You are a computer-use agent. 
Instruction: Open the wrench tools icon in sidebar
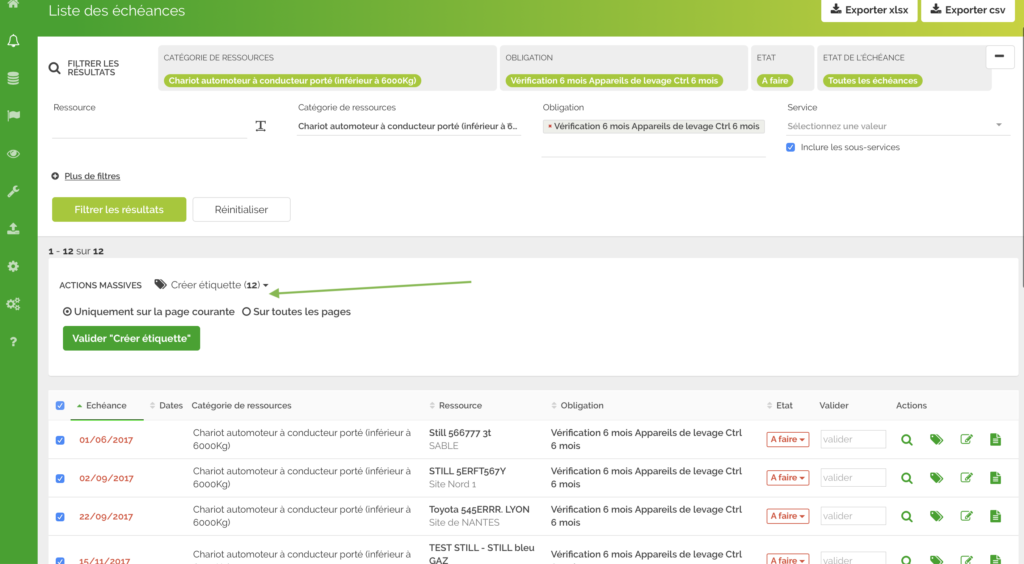pos(13,191)
